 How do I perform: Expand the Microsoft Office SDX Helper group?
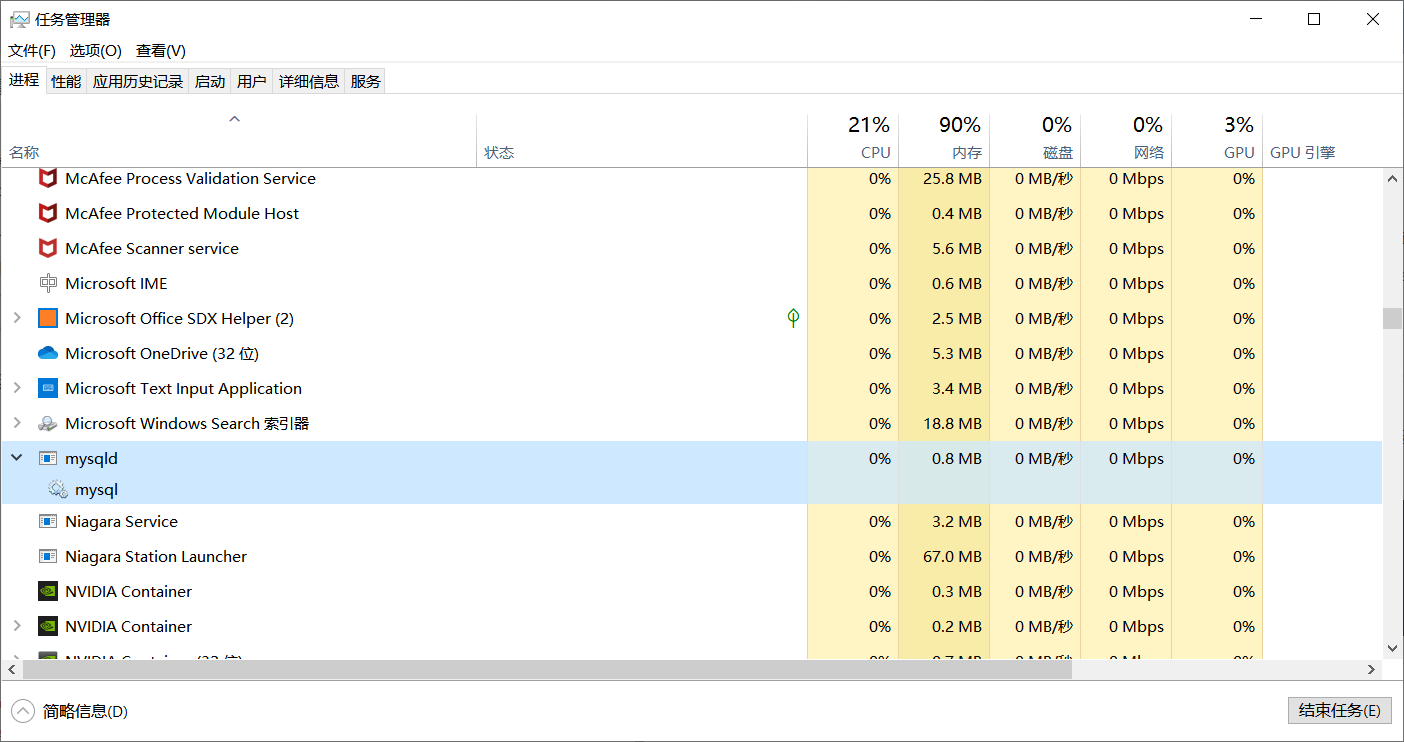(x=17, y=319)
